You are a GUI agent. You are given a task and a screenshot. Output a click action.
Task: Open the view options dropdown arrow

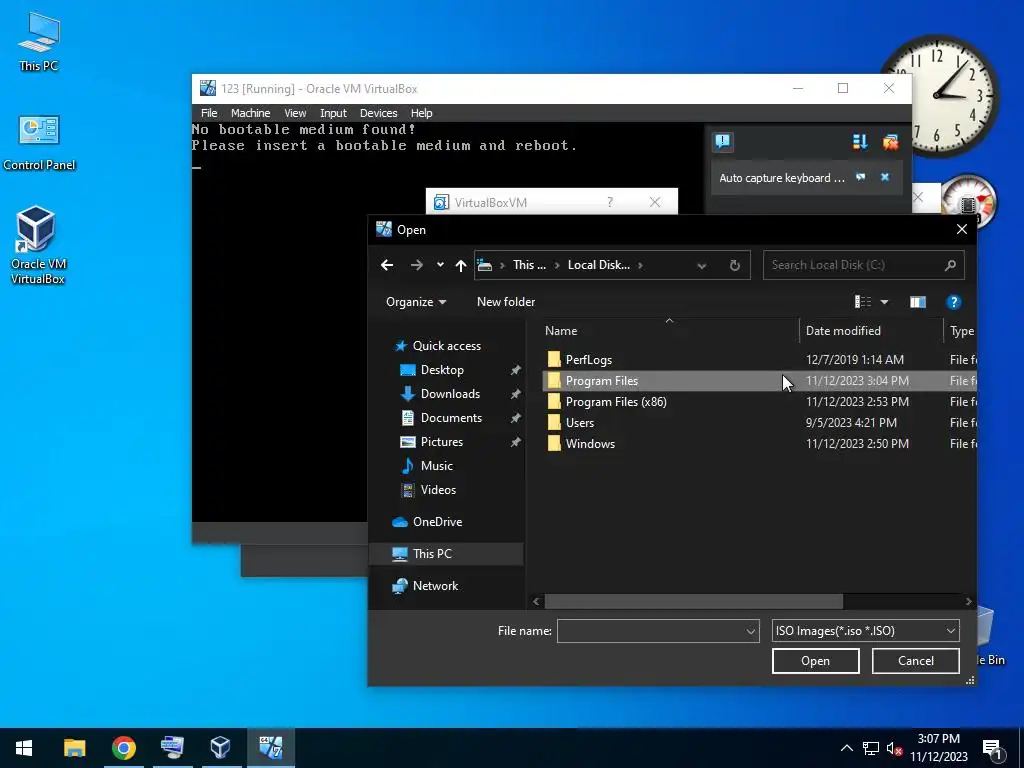tap(884, 302)
